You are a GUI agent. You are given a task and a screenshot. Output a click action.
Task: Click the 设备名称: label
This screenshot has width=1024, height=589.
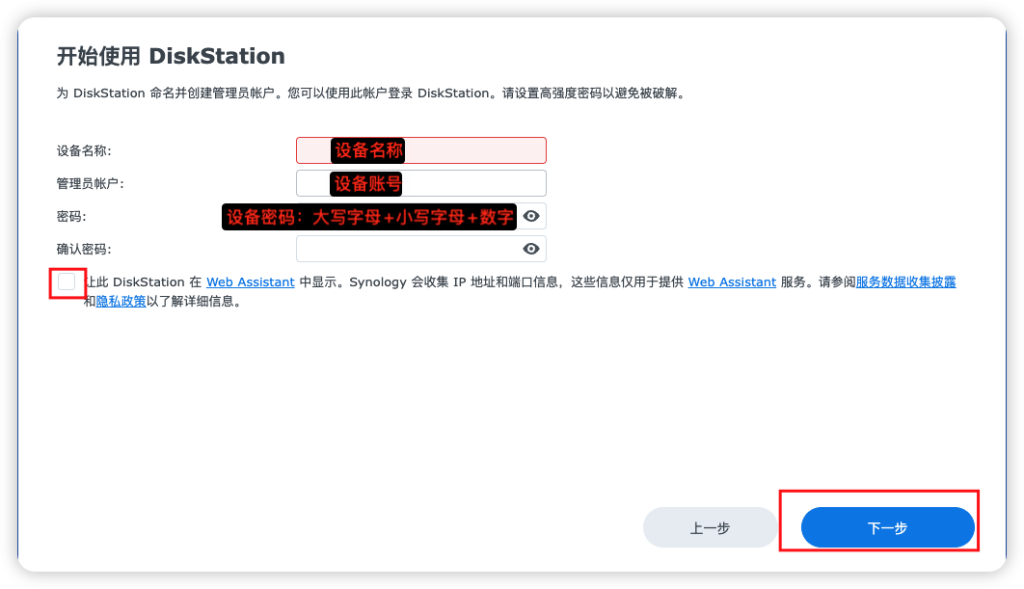[84, 151]
